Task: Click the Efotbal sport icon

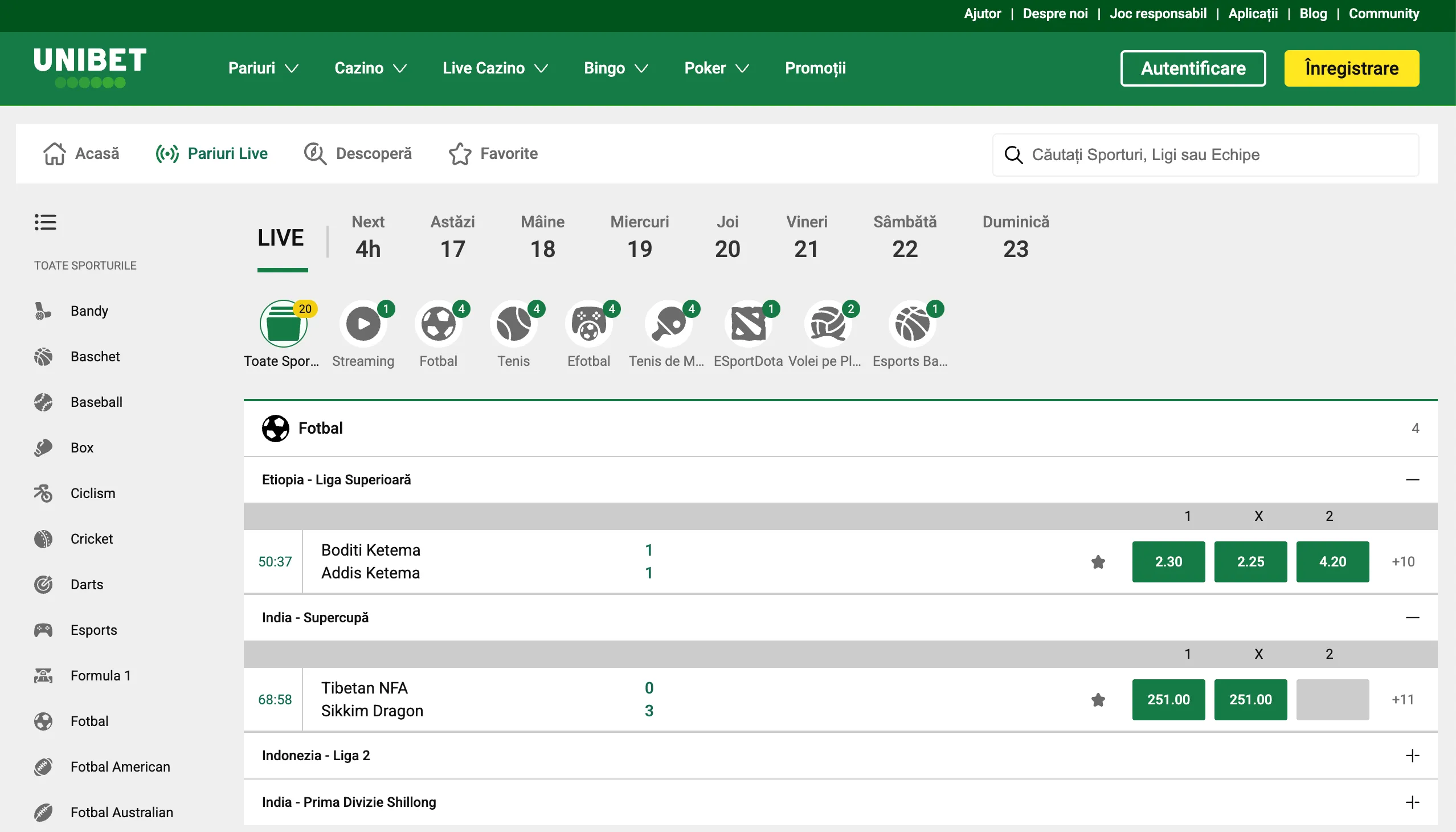Action: [588, 324]
